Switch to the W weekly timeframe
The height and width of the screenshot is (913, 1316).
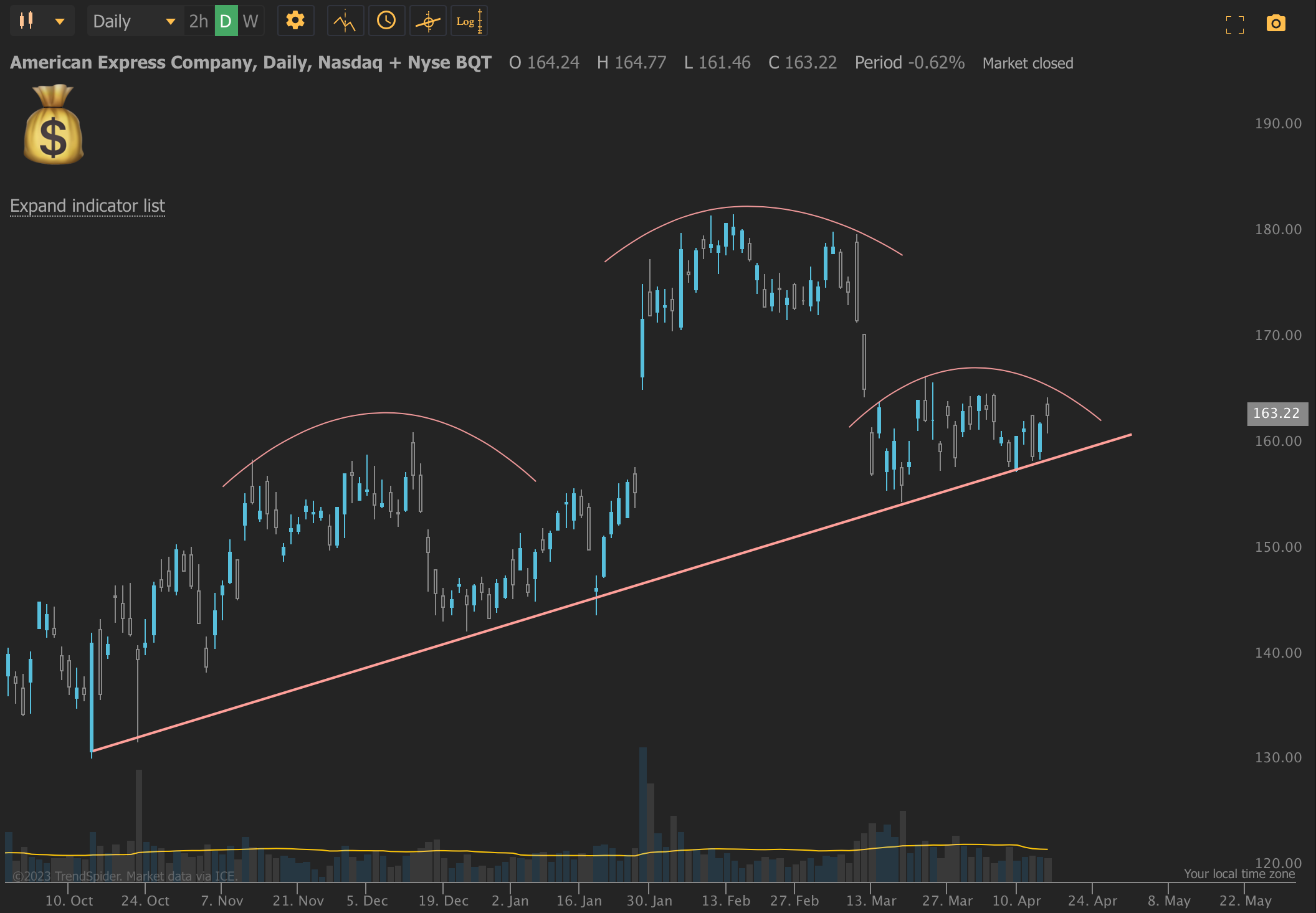coord(250,21)
